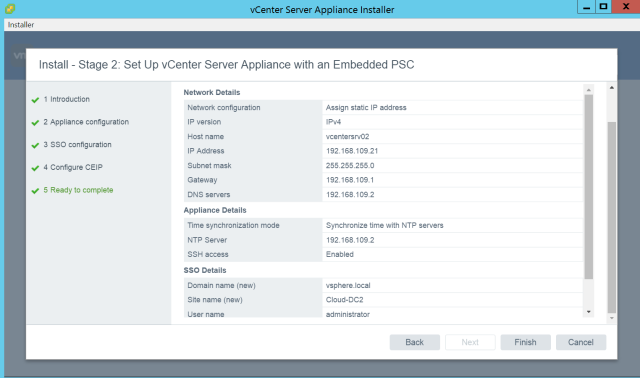Click the IPv4 value
The image size is (640, 378).
coord(333,122)
